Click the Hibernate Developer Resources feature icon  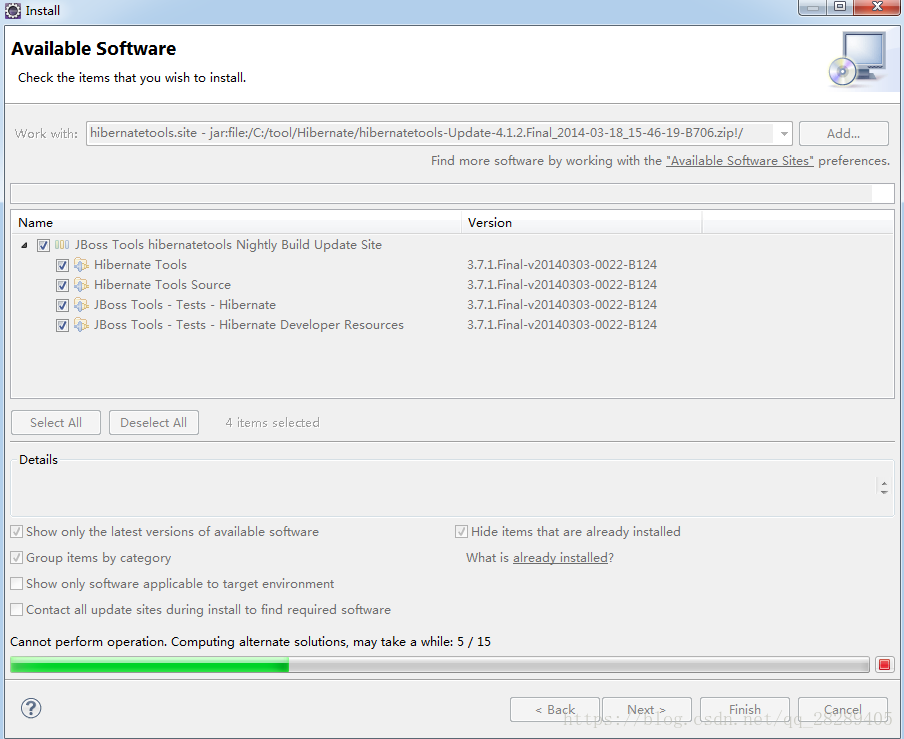point(81,325)
